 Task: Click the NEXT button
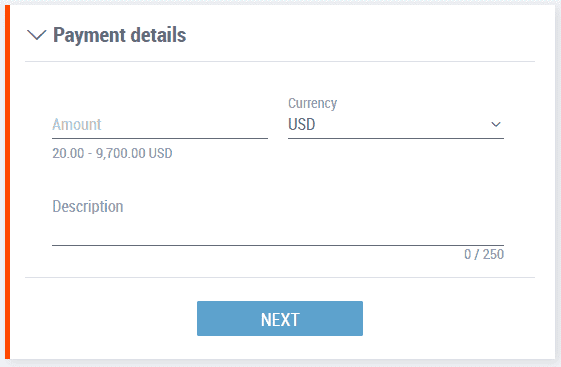280,318
